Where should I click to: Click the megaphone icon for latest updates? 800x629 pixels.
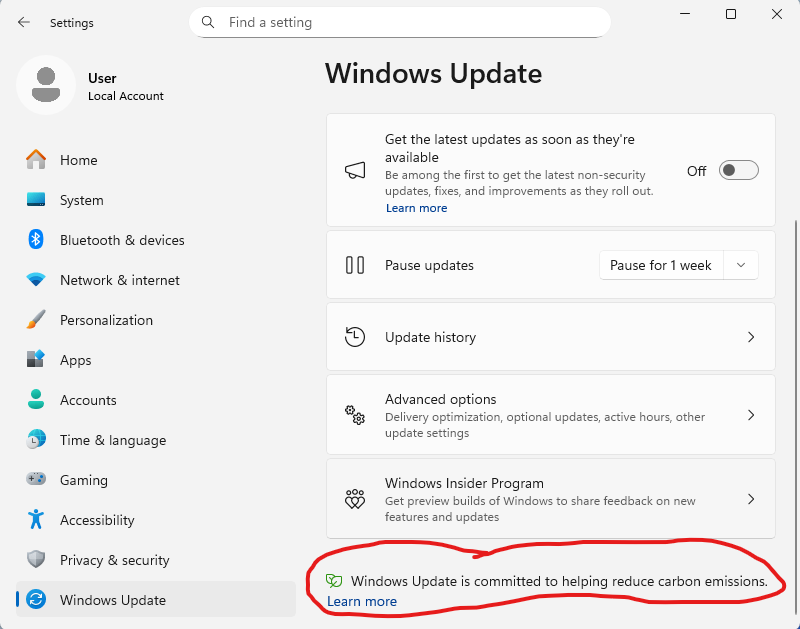pyautogui.click(x=355, y=170)
